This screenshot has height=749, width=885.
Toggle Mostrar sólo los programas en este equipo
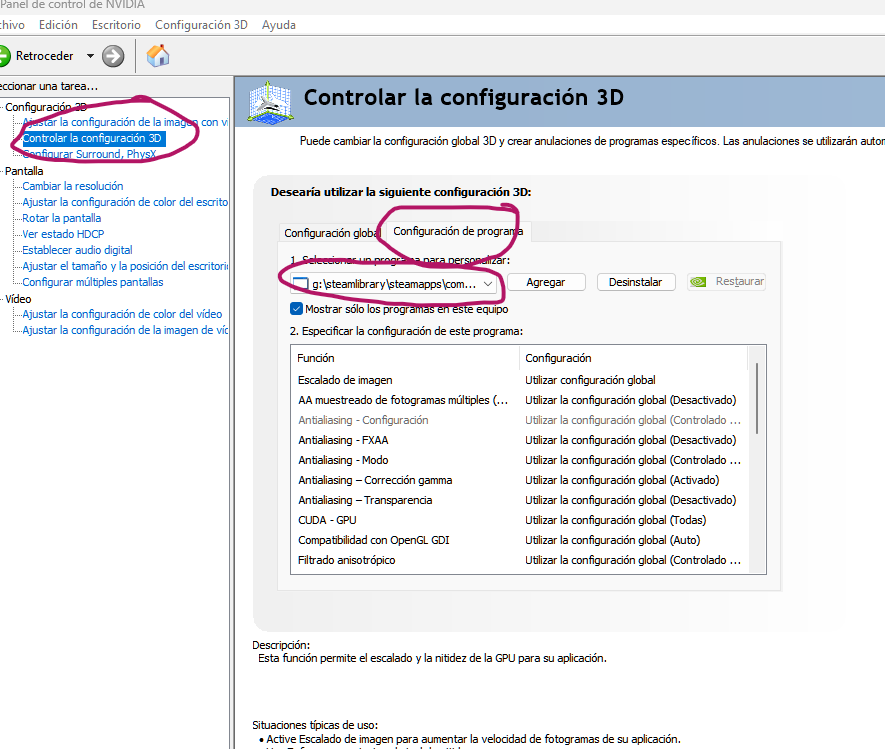point(296,309)
